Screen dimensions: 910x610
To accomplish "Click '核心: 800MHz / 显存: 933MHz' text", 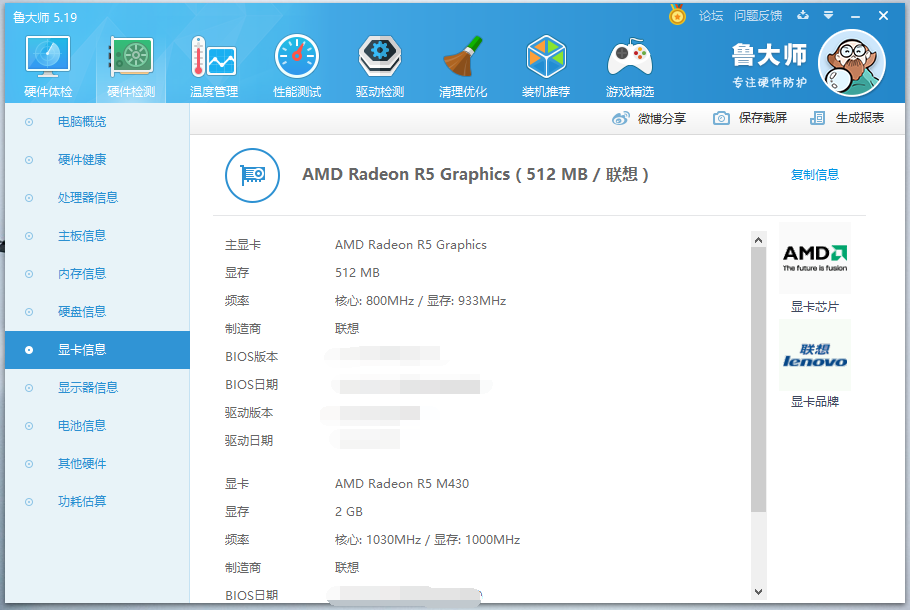I will click(420, 301).
